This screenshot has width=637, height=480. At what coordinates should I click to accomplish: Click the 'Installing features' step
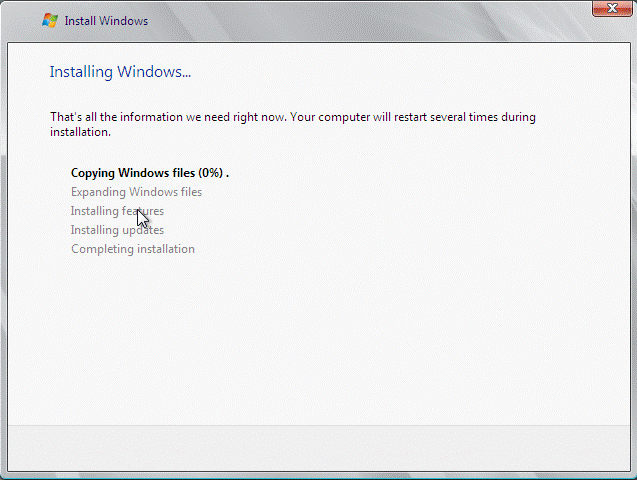[117, 211]
